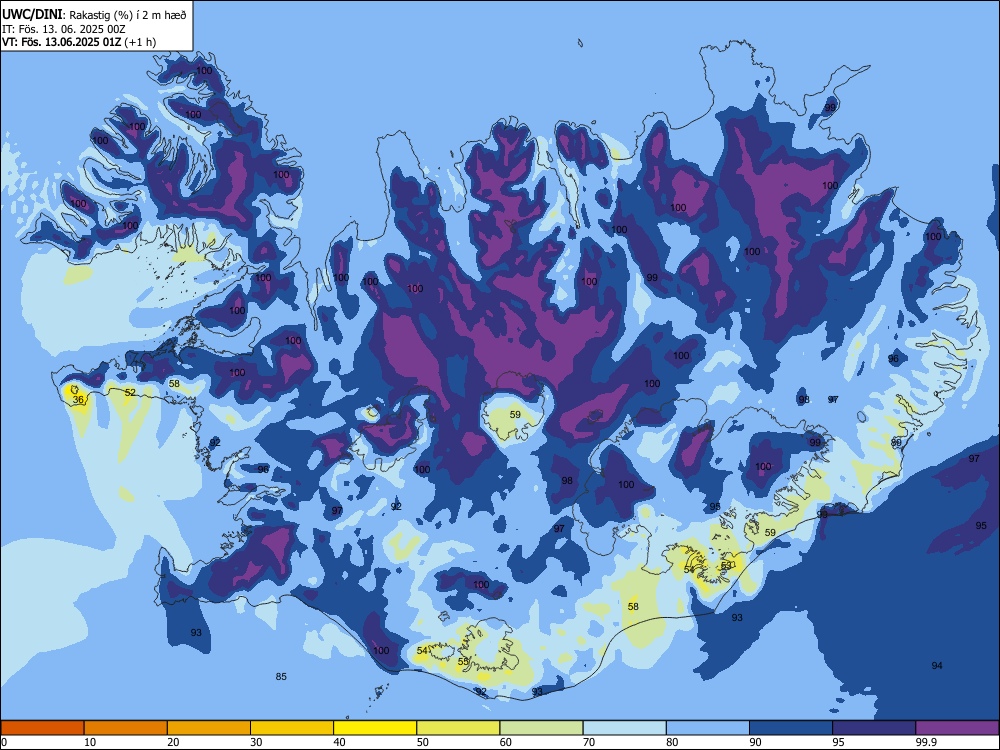Viewport: 1000px width, 750px height.
Task: Click the '99.9' legend scale label
Action: coord(925,742)
